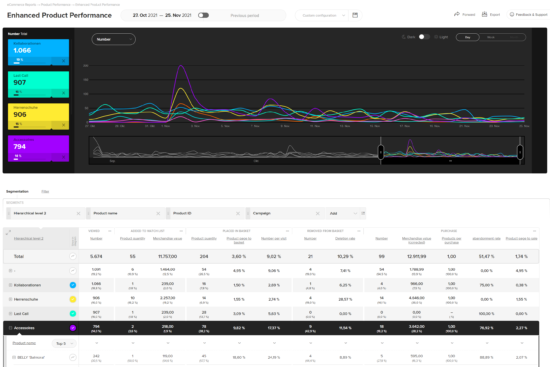Sort by the Hierarchical level 2 column header
The height and width of the screenshot is (367, 550).
pyautogui.click(x=28, y=239)
